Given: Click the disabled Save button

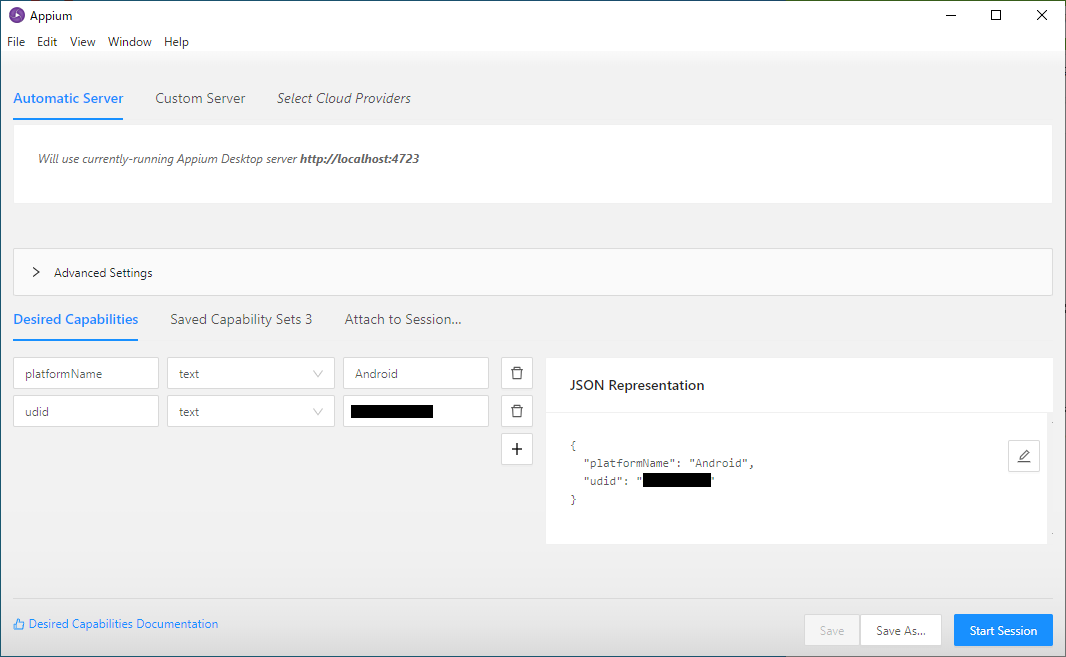Looking at the screenshot, I should point(831,630).
